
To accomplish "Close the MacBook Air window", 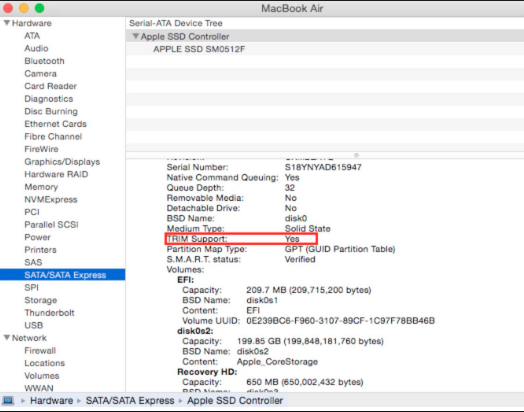I will point(8,8).
